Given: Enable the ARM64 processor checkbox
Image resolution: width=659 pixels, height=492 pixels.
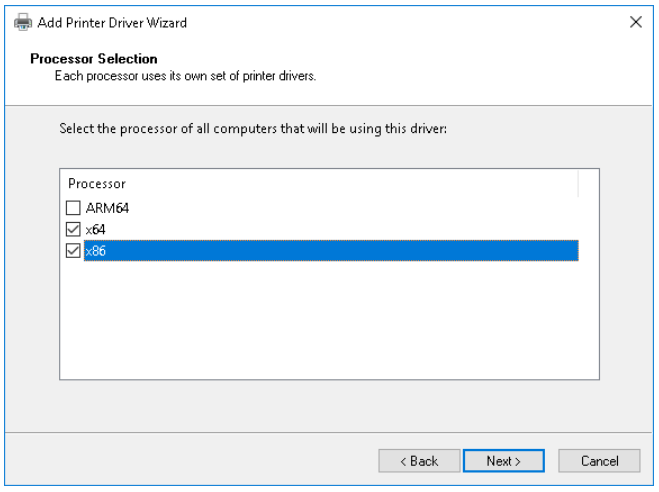Looking at the screenshot, I should click(73, 208).
